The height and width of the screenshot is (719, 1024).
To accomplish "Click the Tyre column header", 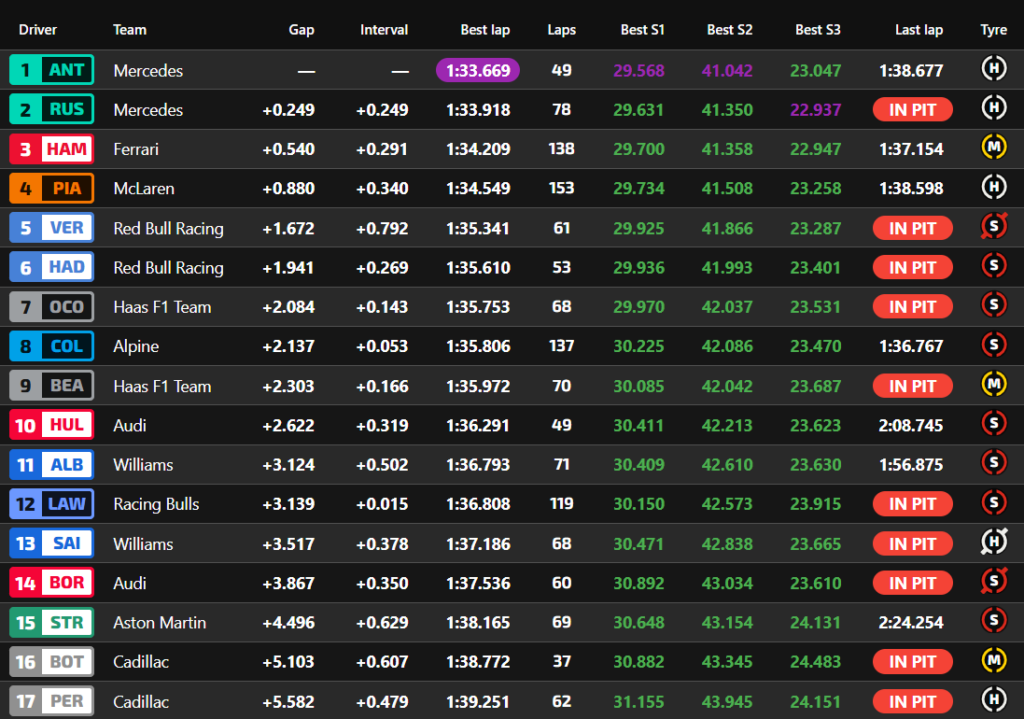I will coord(993,30).
